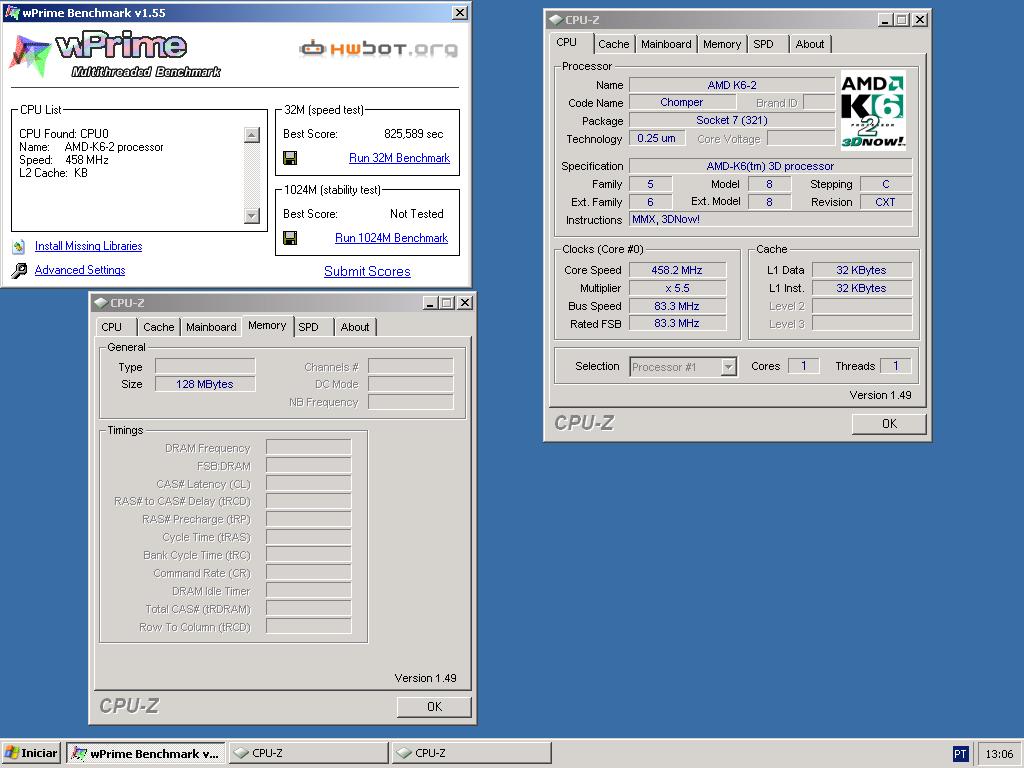This screenshot has height=768, width=1024.
Task: Run the 32M Benchmark
Action: point(399,158)
